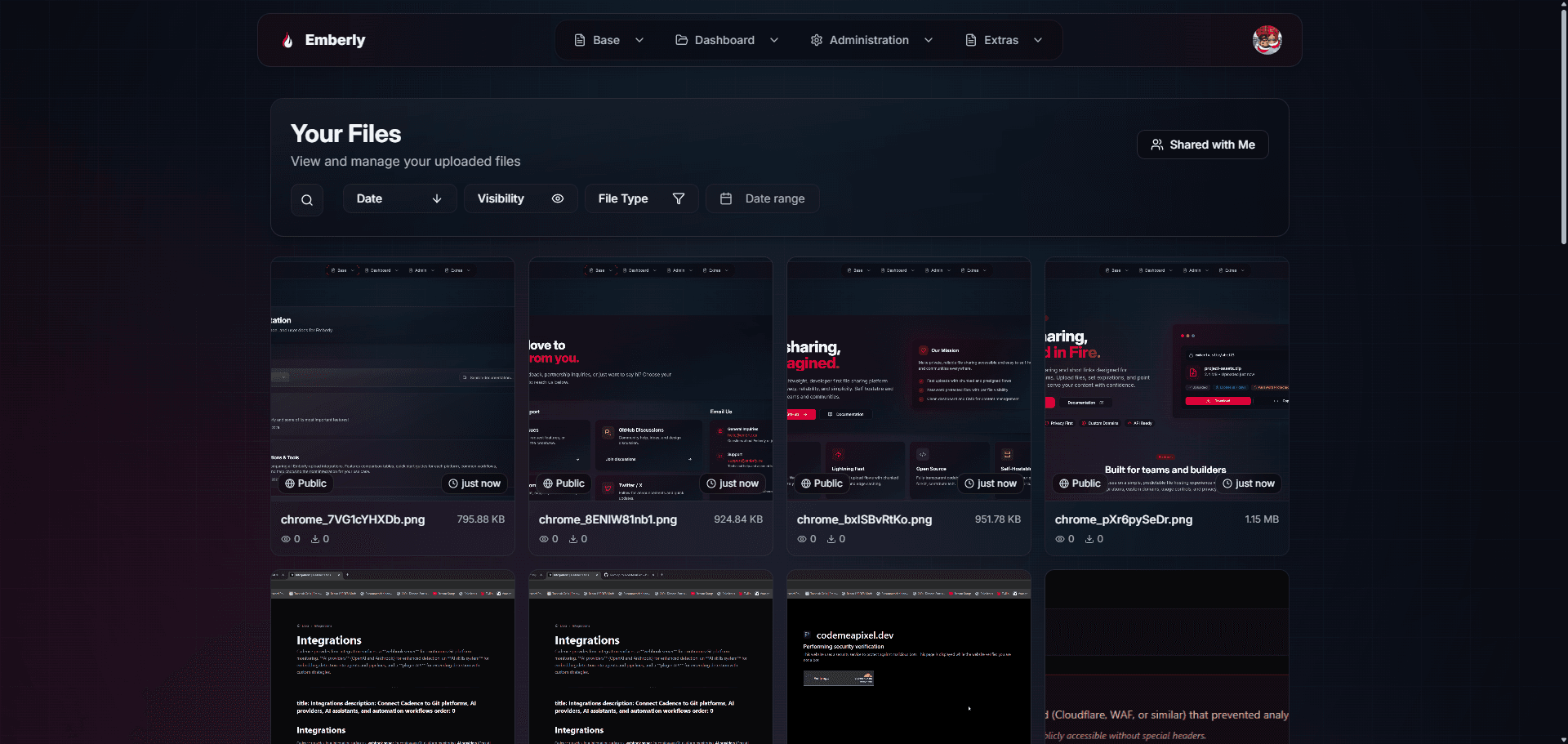1568x744 pixels.
Task: Toggle the Public badge on chrome_bxISBvRtKo.png
Action: click(x=822, y=483)
